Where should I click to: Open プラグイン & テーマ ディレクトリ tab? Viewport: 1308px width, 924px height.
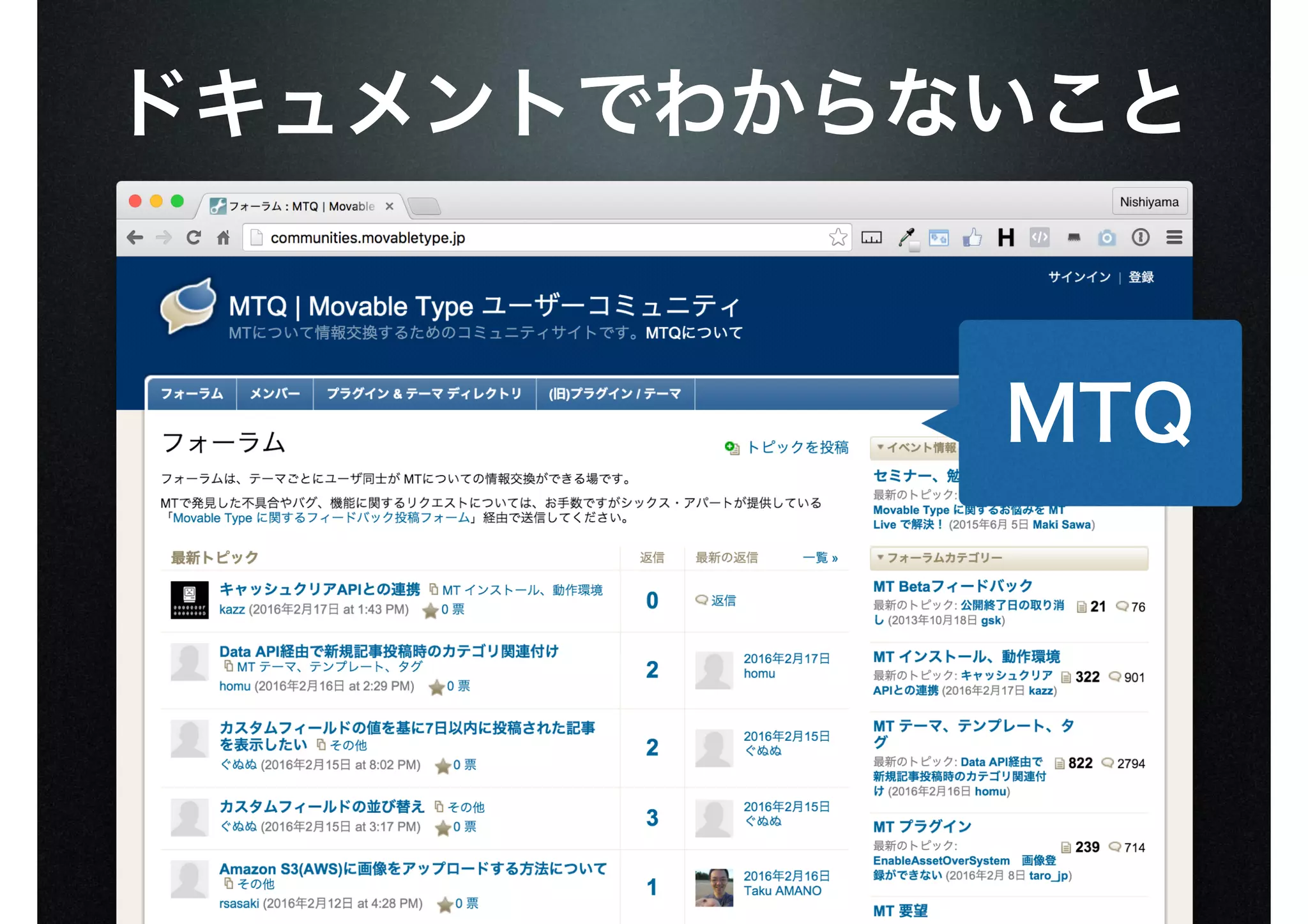pos(424,393)
